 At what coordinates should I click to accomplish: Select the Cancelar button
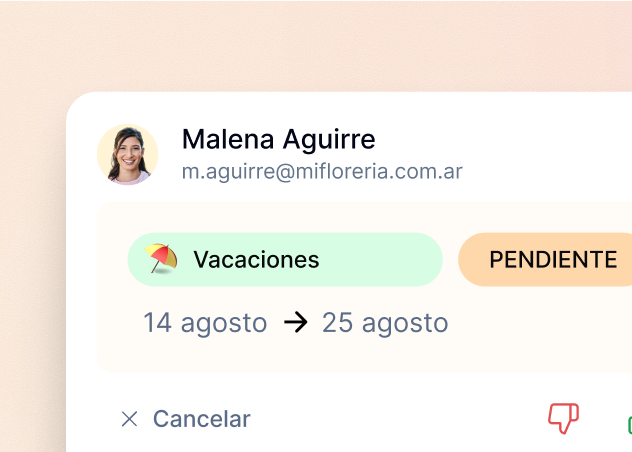(x=186, y=419)
